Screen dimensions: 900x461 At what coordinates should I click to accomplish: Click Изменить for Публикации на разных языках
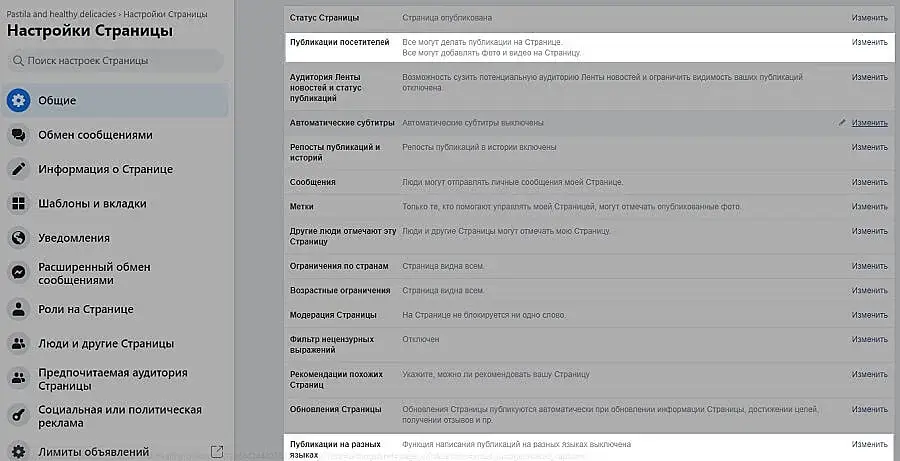point(869,444)
